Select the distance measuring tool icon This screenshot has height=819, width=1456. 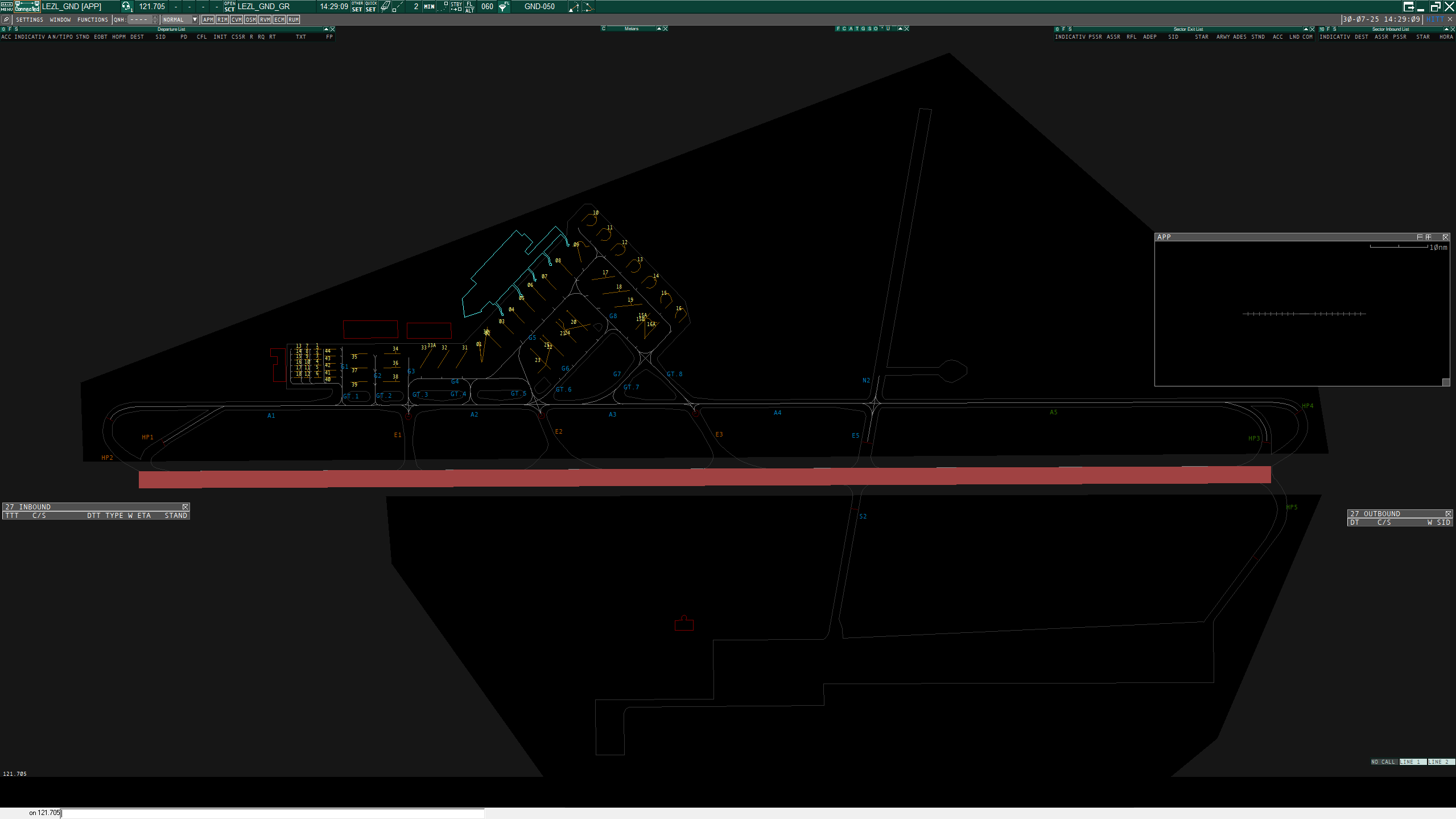pyautogui.click(x=574, y=6)
